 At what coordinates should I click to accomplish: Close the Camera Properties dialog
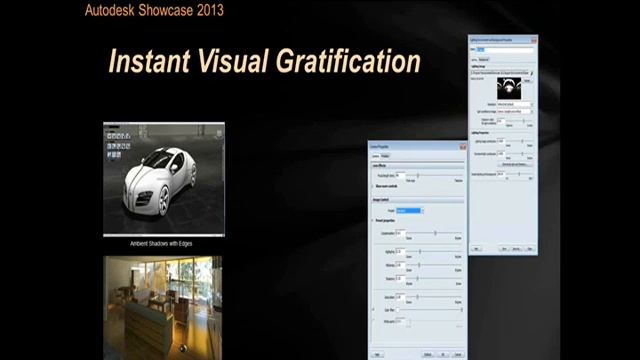click(x=463, y=147)
